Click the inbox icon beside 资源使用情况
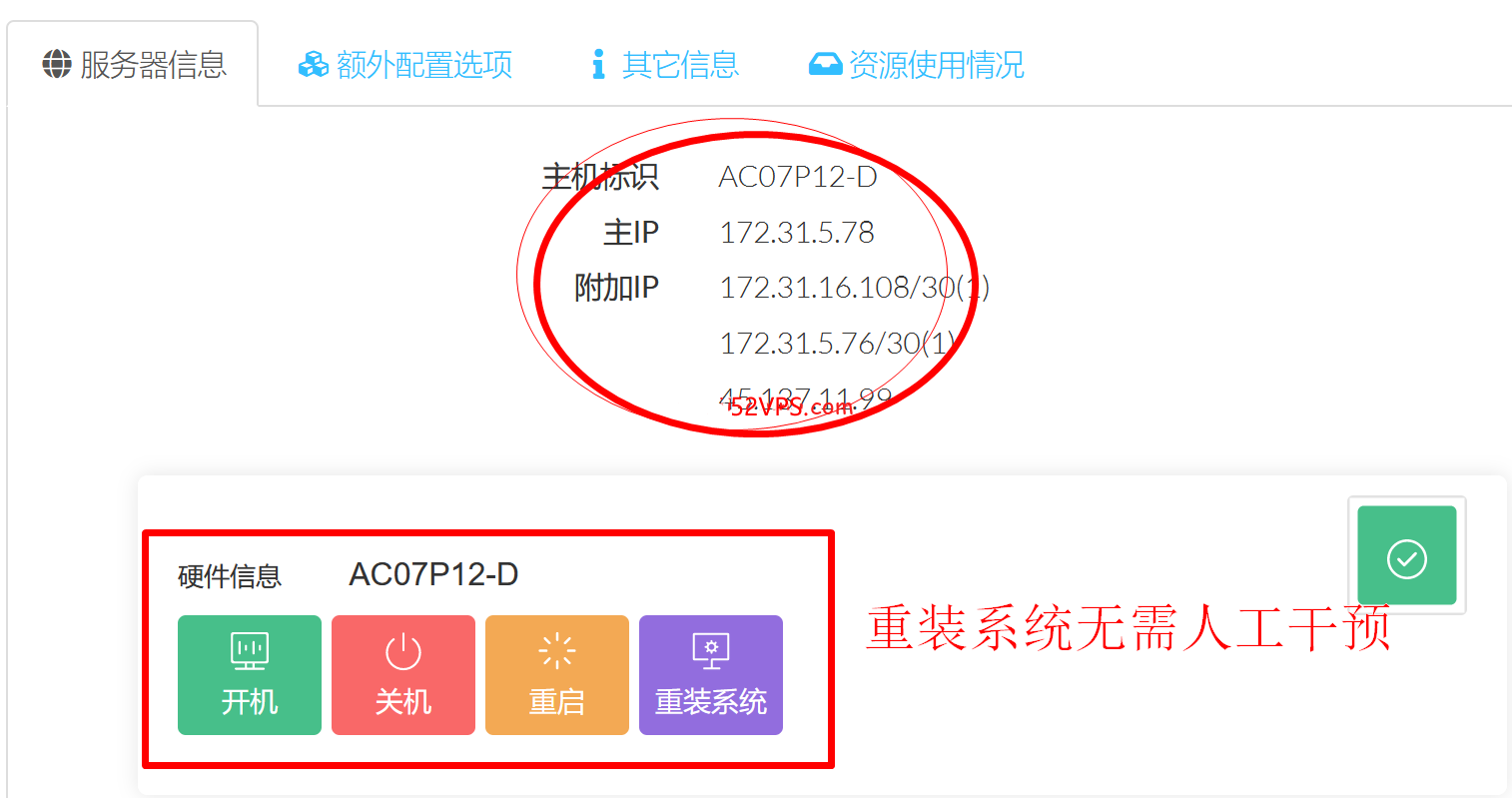This screenshot has height=798, width=1512. click(x=825, y=65)
